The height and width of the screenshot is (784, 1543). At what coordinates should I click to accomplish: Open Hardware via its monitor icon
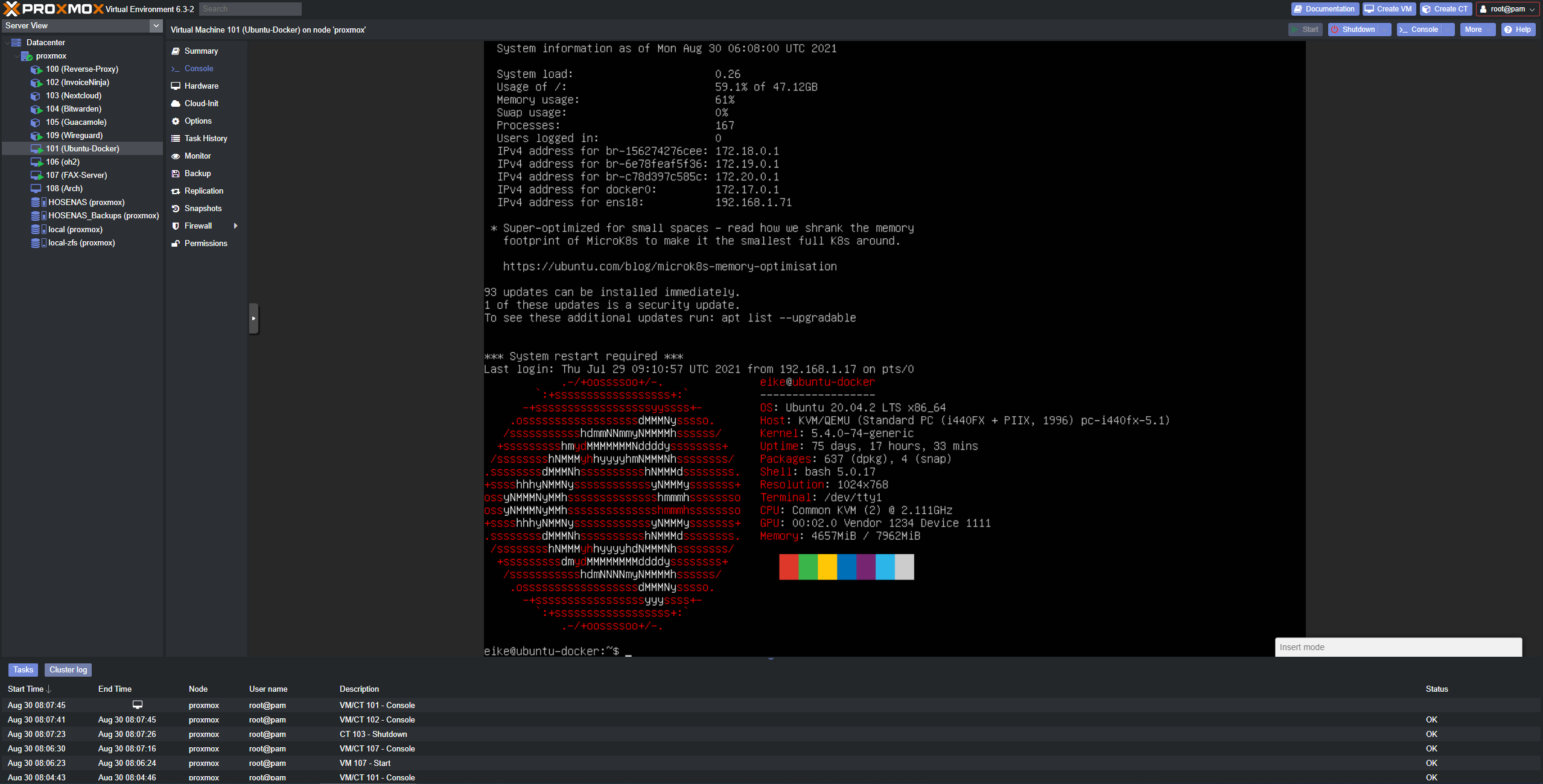point(176,86)
